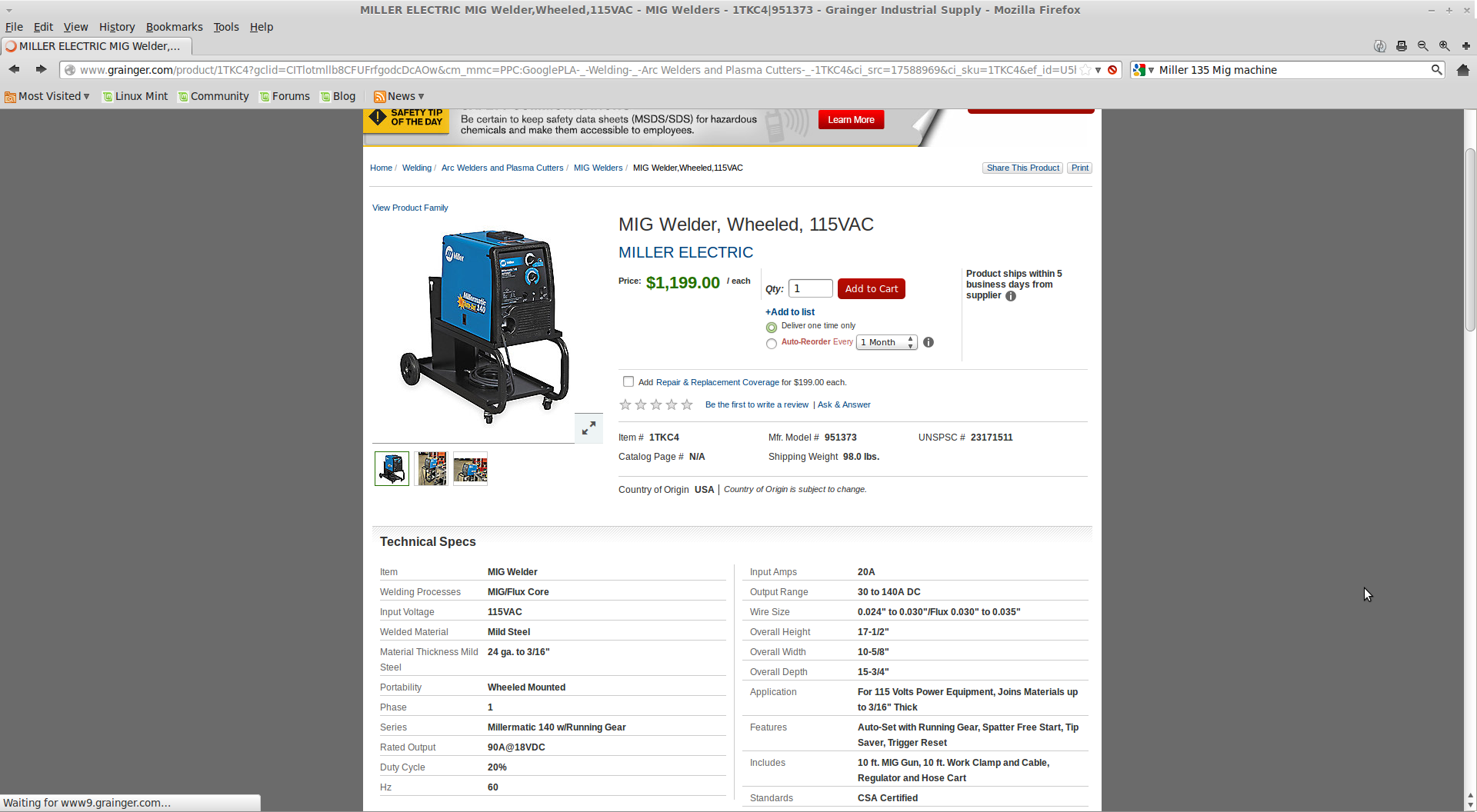Click the URL address bar
This screenshot has width=1477, height=812.
[x=577, y=70]
